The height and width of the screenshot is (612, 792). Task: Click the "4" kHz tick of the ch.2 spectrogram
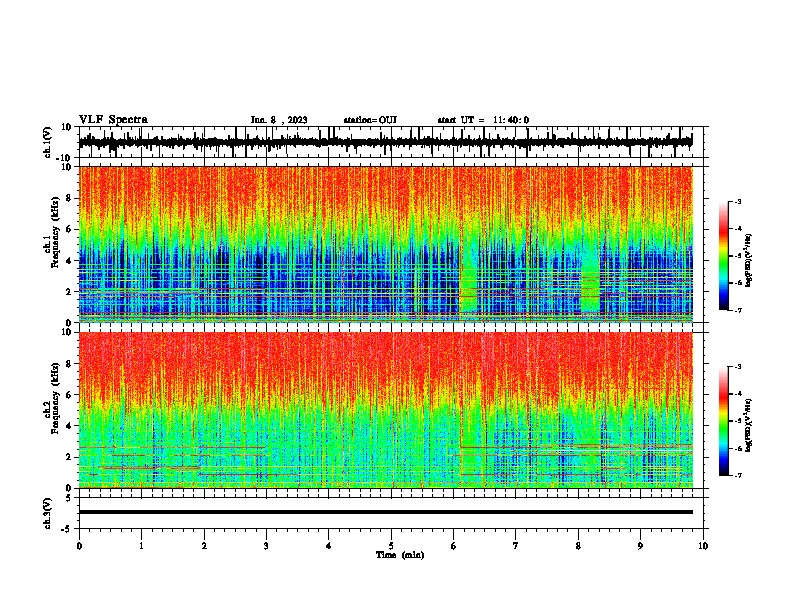click(x=69, y=426)
